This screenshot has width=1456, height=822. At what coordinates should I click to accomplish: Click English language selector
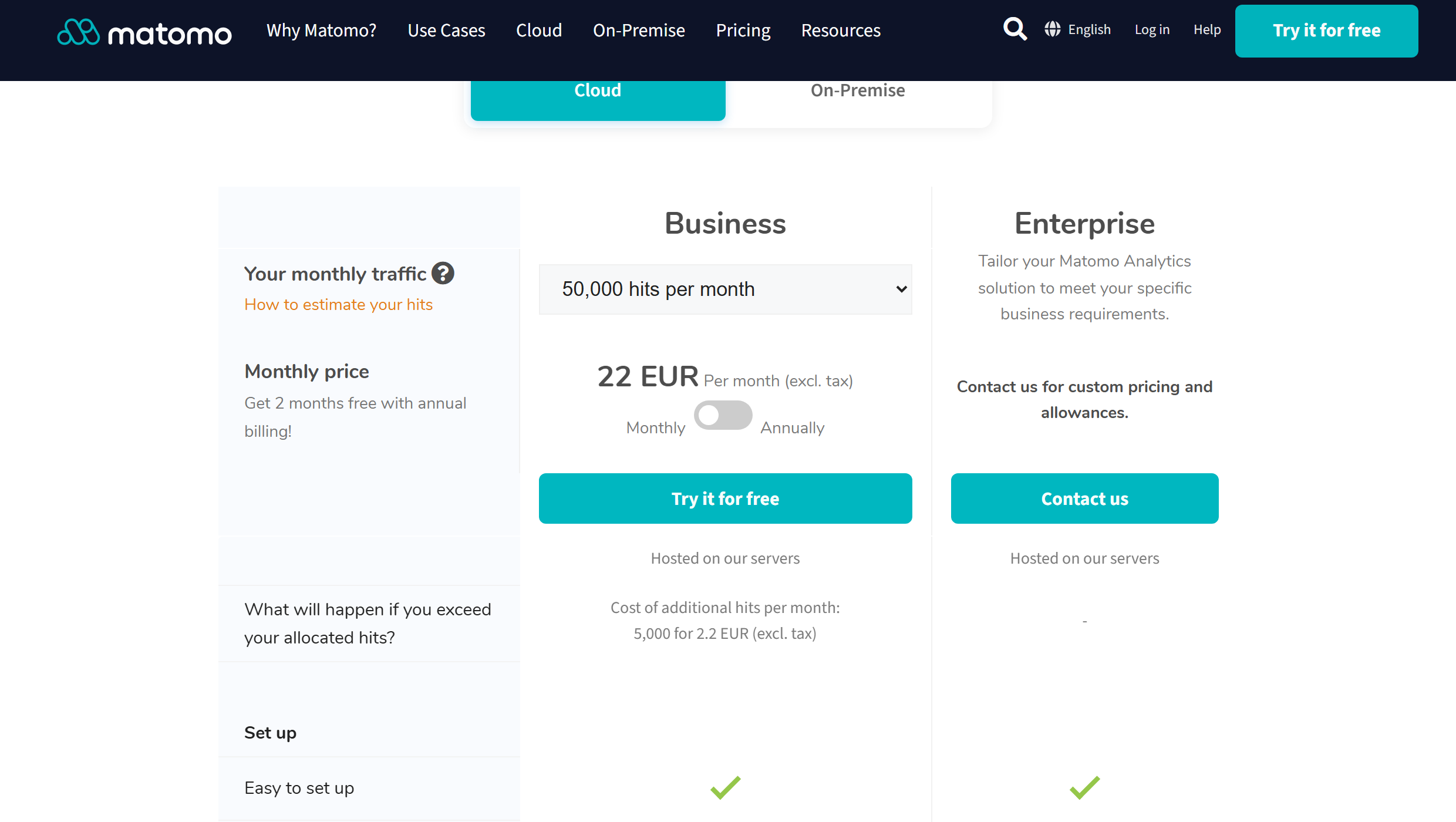[x=1089, y=29]
